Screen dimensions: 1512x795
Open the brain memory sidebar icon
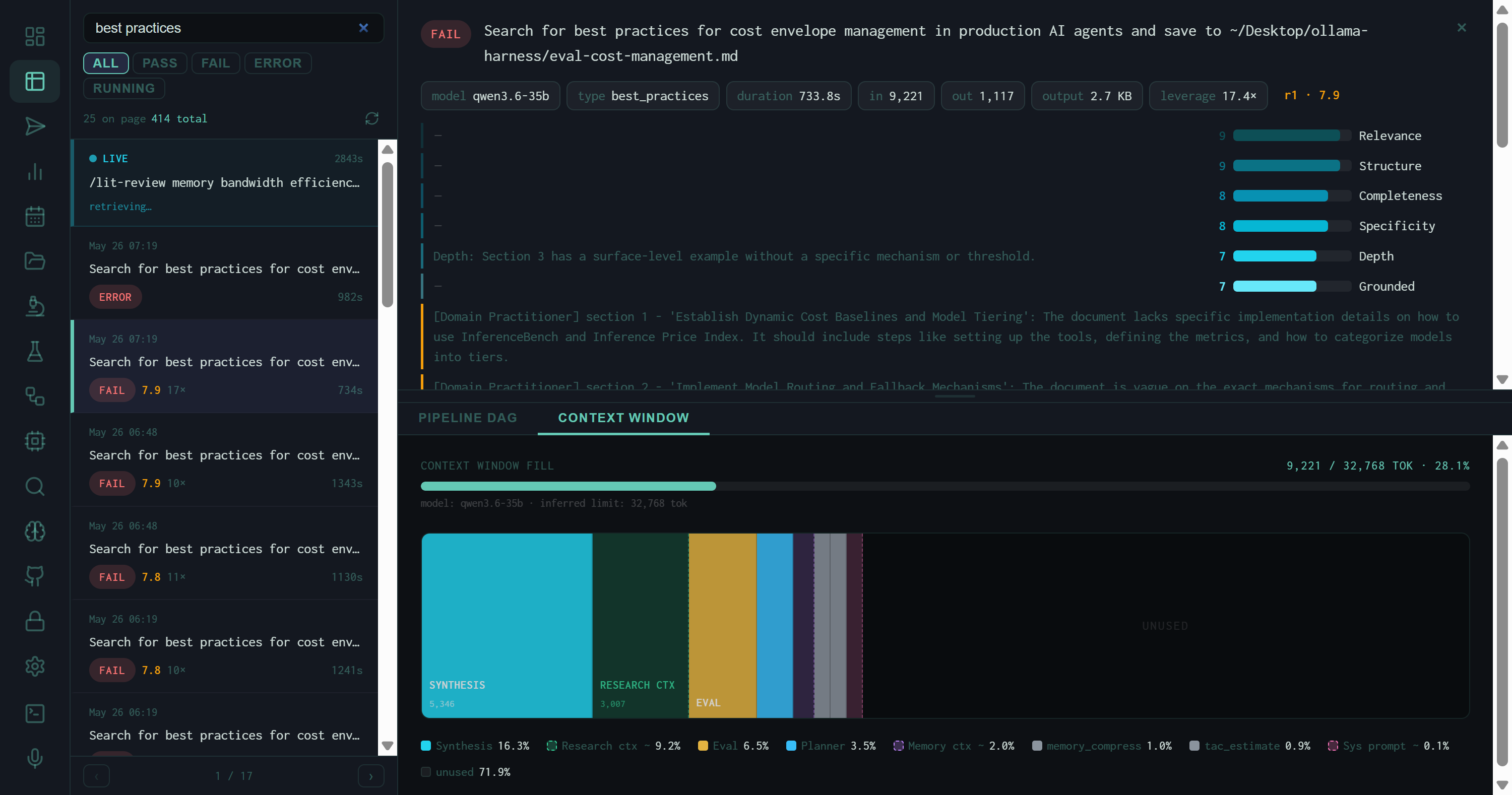(35, 531)
